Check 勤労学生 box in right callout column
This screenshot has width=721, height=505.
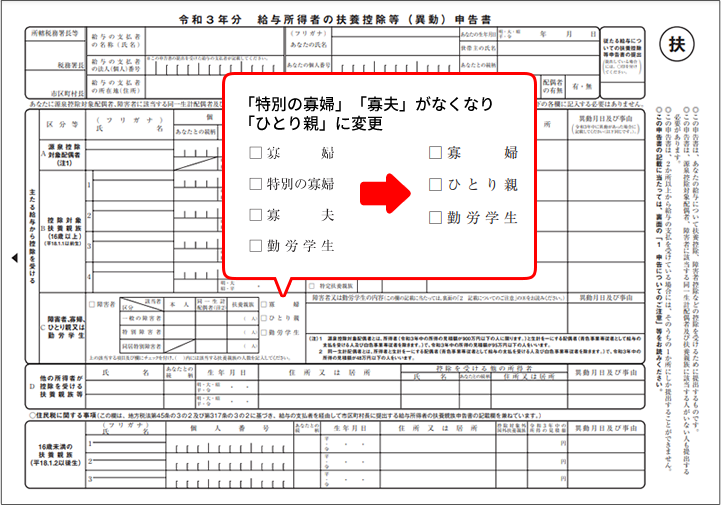[435, 217]
